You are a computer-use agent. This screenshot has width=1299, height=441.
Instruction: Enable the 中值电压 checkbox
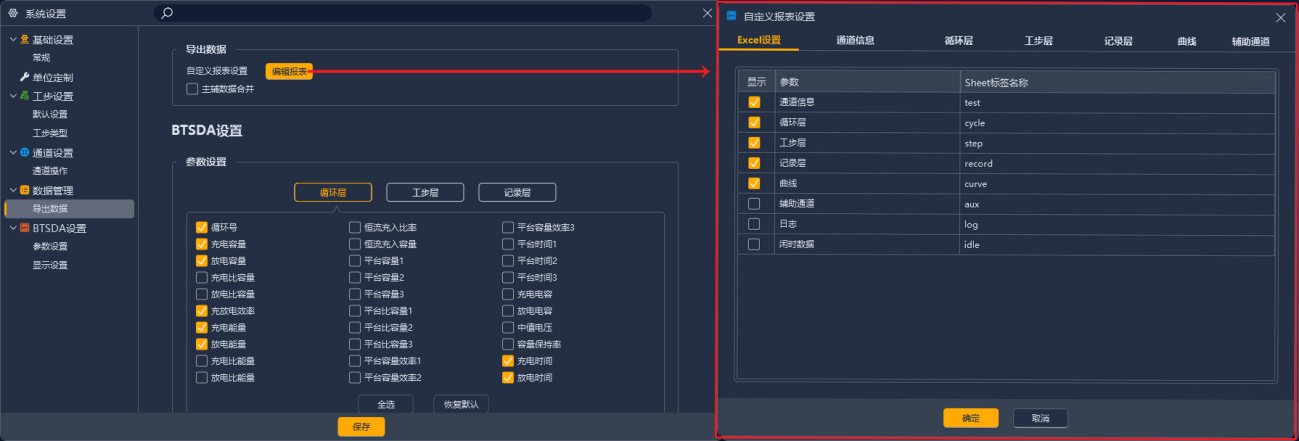pyautogui.click(x=508, y=327)
